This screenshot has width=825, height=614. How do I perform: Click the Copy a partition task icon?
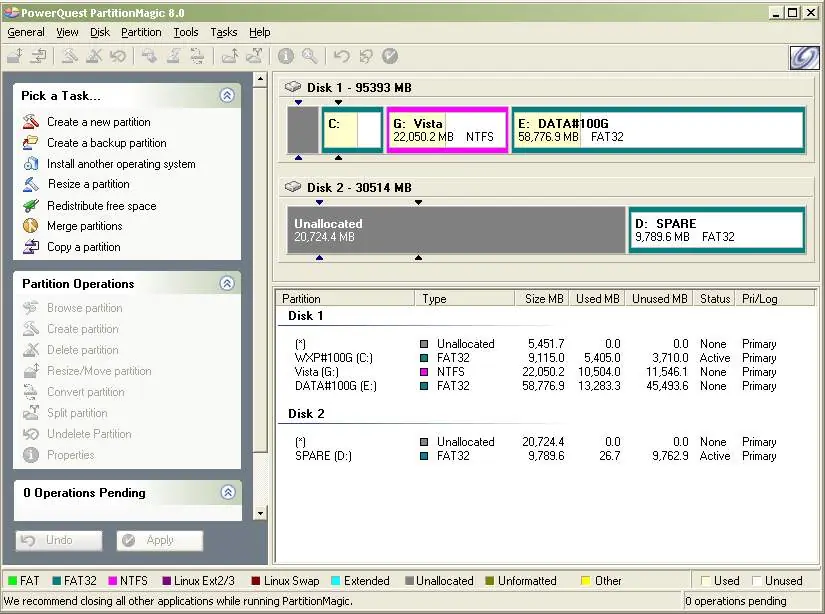click(x=30, y=247)
